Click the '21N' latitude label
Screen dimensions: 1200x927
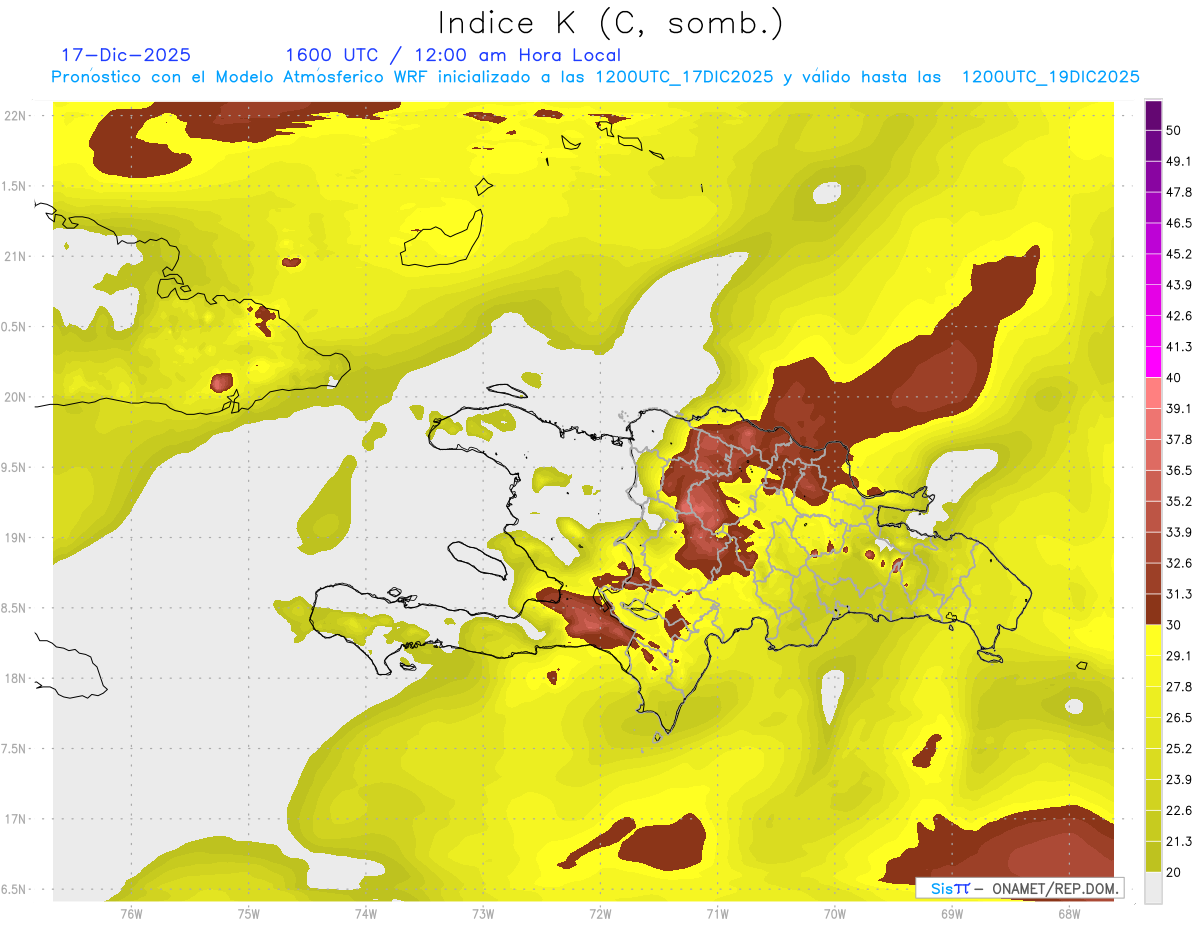tap(17, 256)
